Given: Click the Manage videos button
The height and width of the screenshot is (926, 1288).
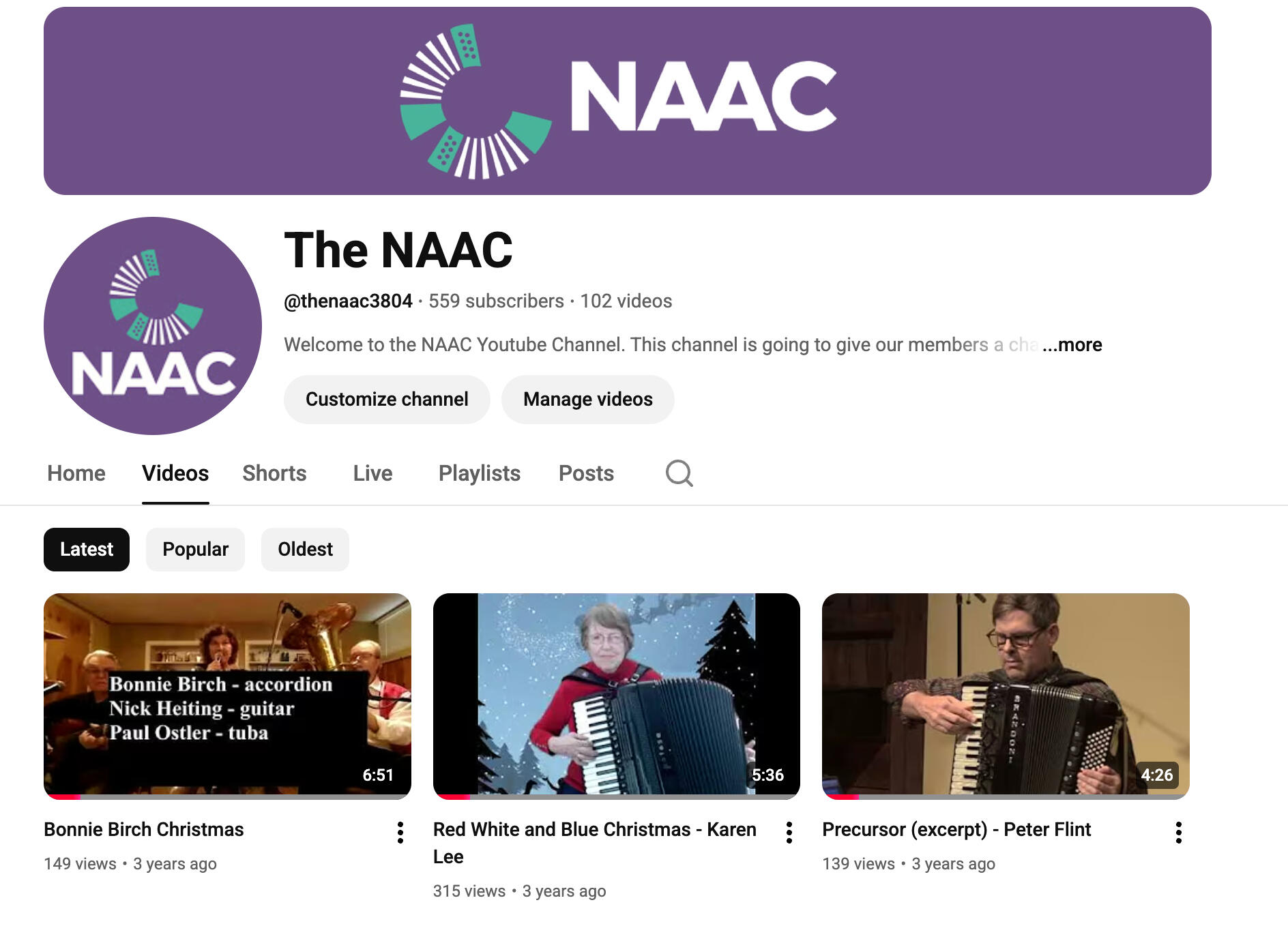Looking at the screenshot, I should click(x=588, y=400).
